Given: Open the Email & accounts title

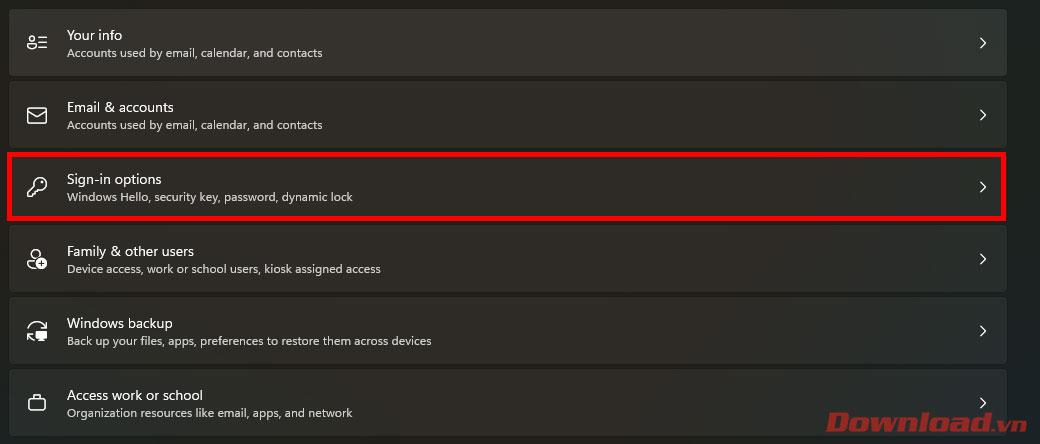Looking at the screenshot, I should point(120,107).
